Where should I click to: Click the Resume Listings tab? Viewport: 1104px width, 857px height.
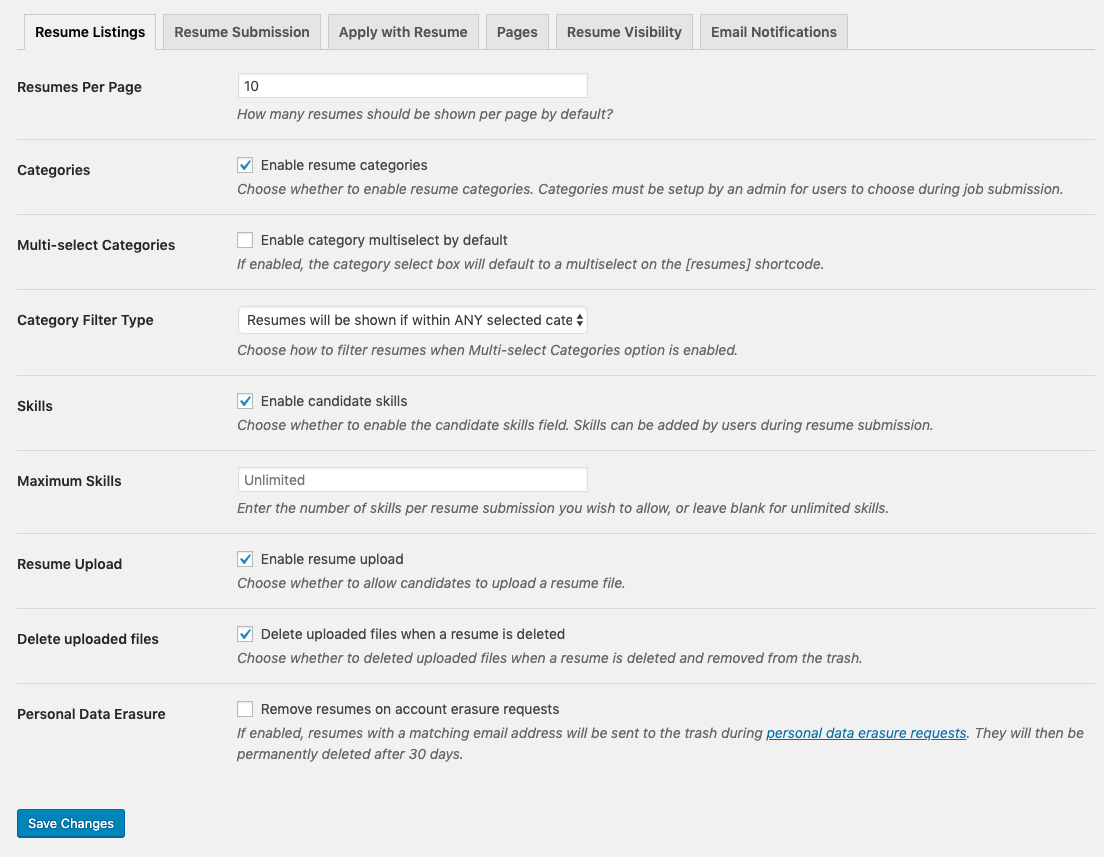click(x=90, y=32)
